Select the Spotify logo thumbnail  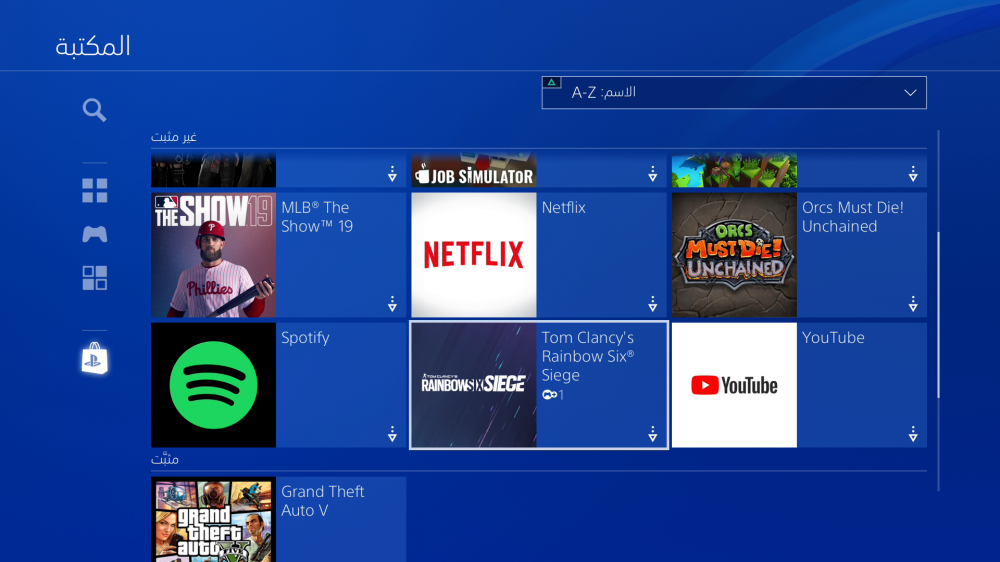[214, 385]
